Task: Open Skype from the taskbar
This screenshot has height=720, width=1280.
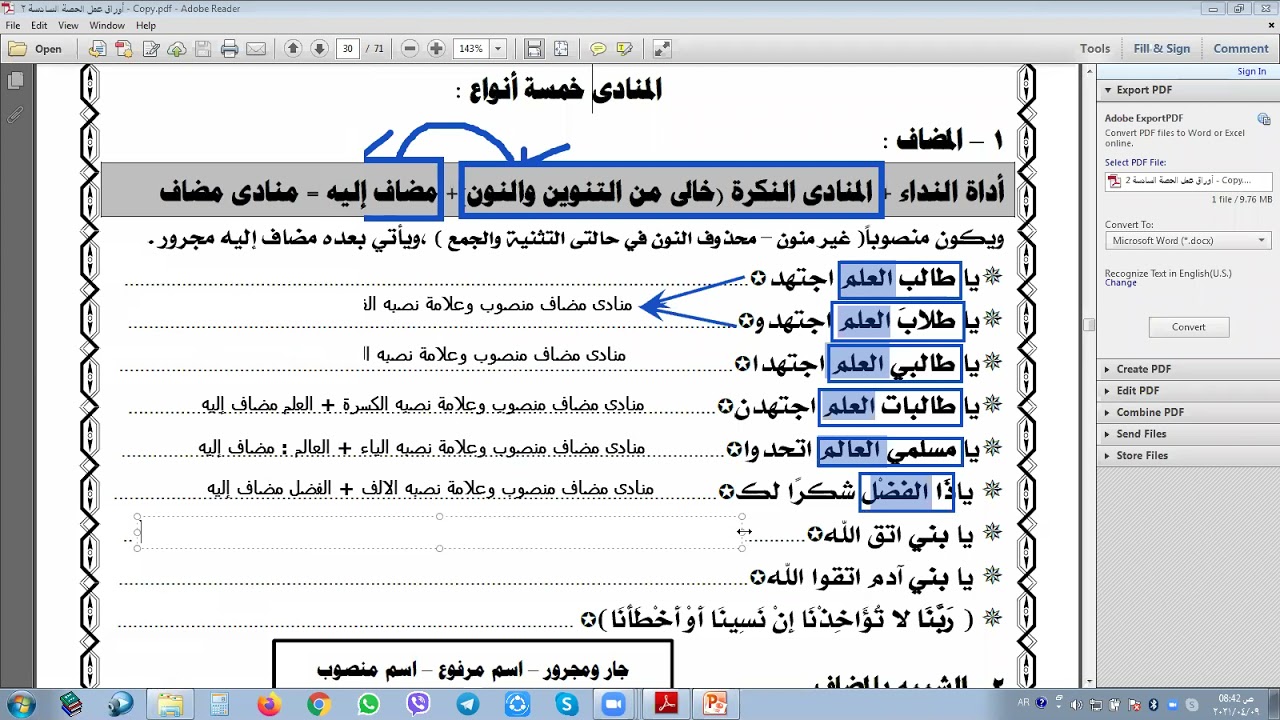Action: pos(567,704)
